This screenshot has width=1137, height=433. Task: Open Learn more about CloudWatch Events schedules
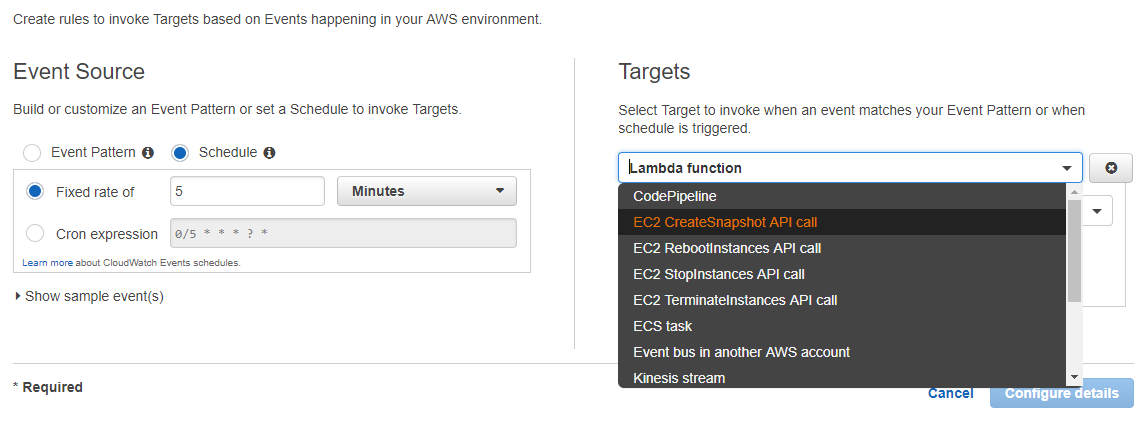coord(131,263)
